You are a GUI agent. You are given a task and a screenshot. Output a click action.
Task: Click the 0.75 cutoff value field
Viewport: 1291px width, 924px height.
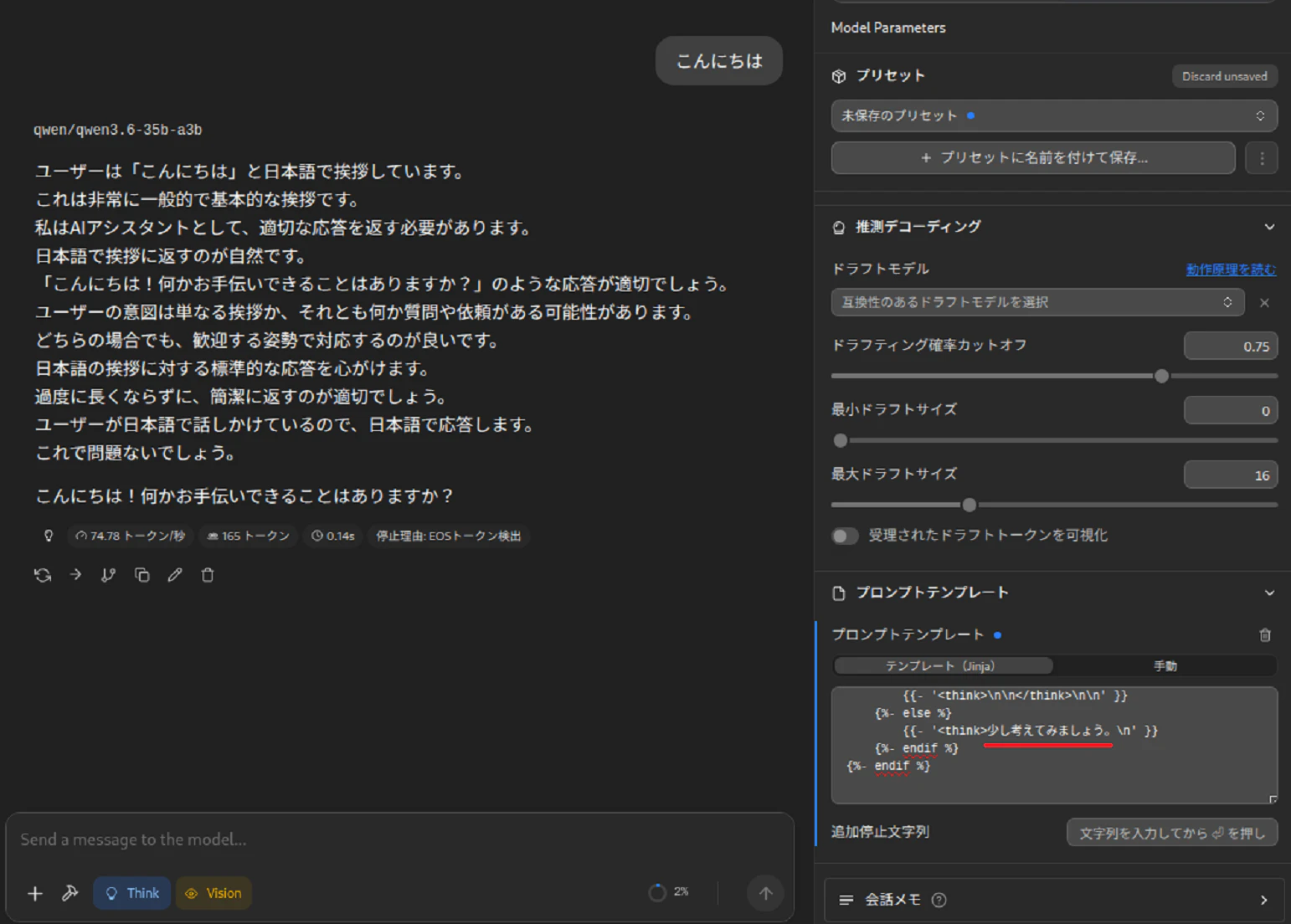pyautogui.click(x=1230, y=346)
